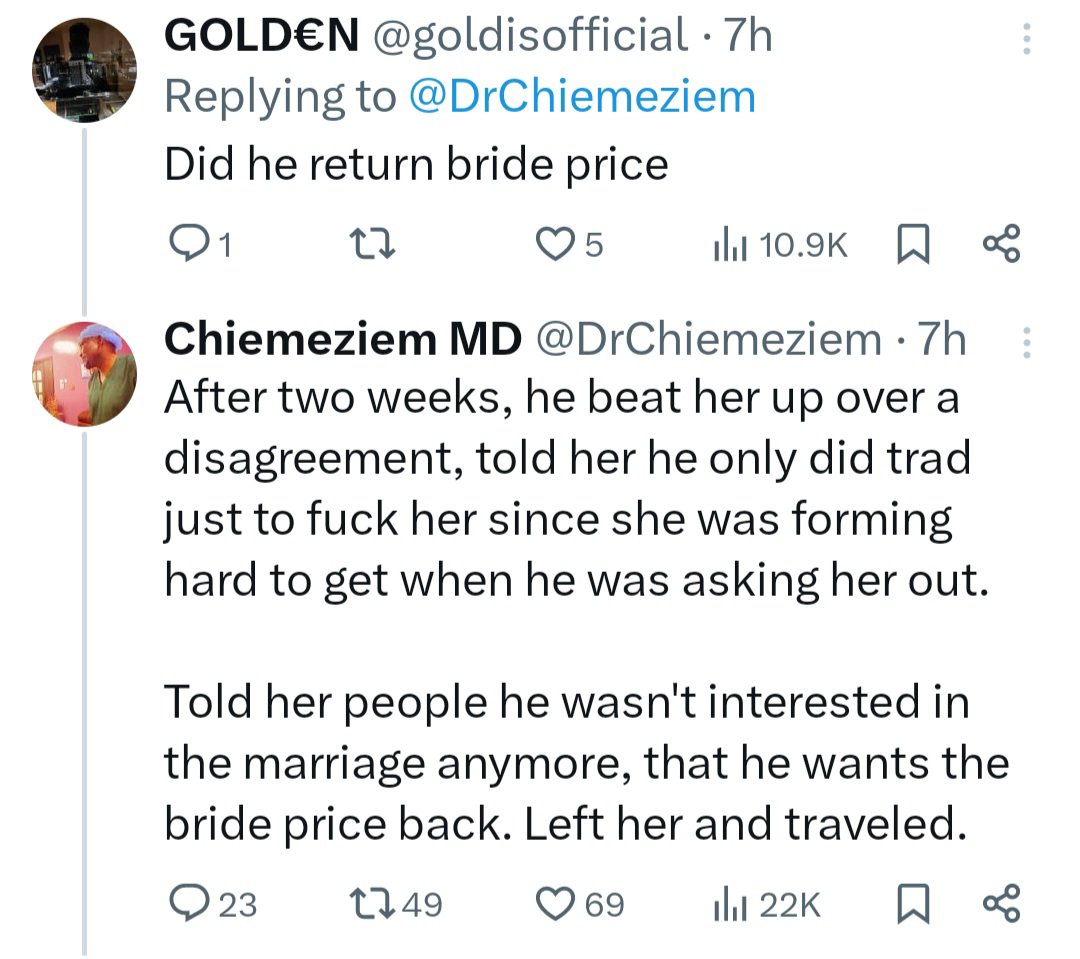The image size is (1080, 959).
Task: Share Chiemeziem MD's tweet
Action: point(1001,905)
